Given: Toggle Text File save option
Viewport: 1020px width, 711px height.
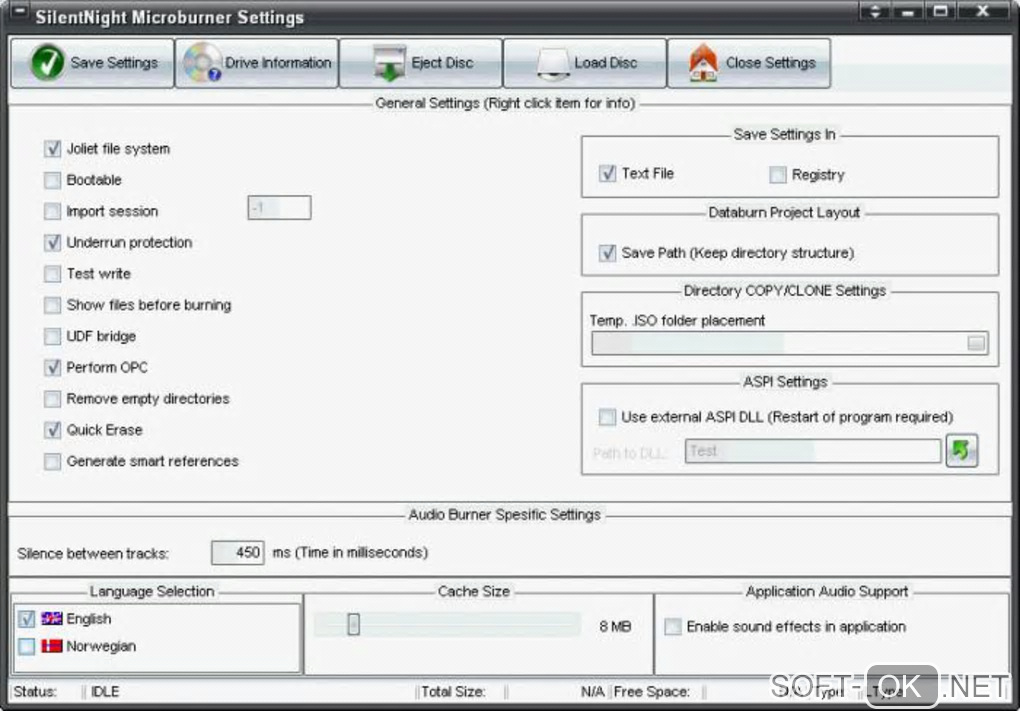Looking at the screenshot, I should point(607,174).
